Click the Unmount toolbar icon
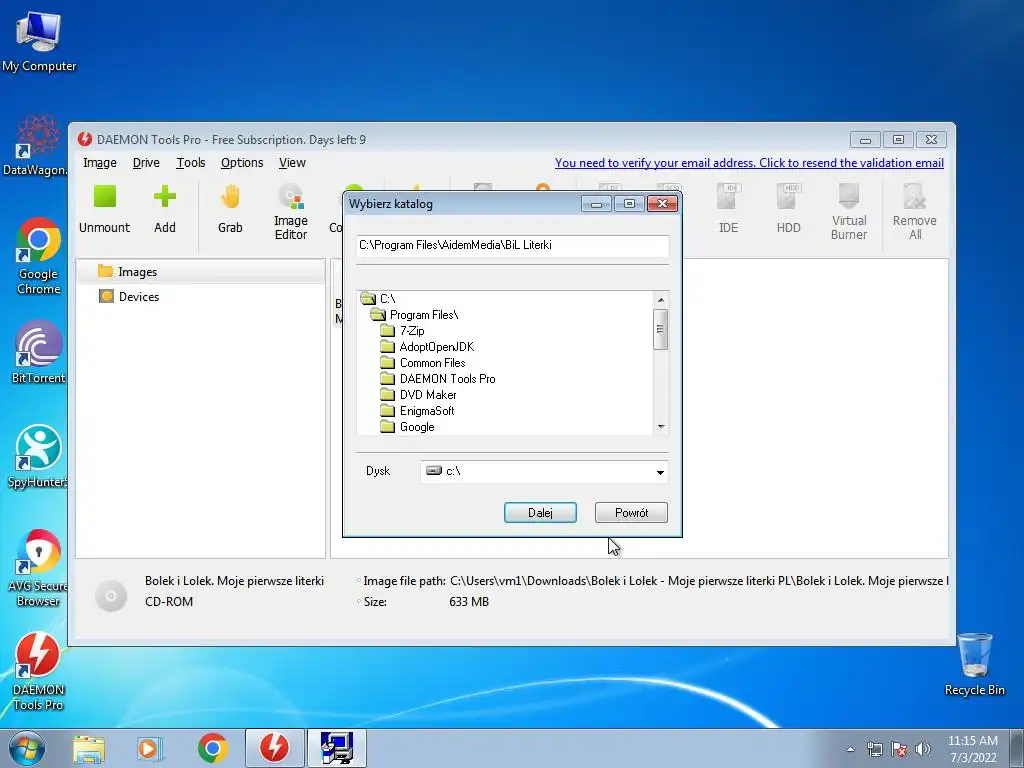 click(104, 210)
